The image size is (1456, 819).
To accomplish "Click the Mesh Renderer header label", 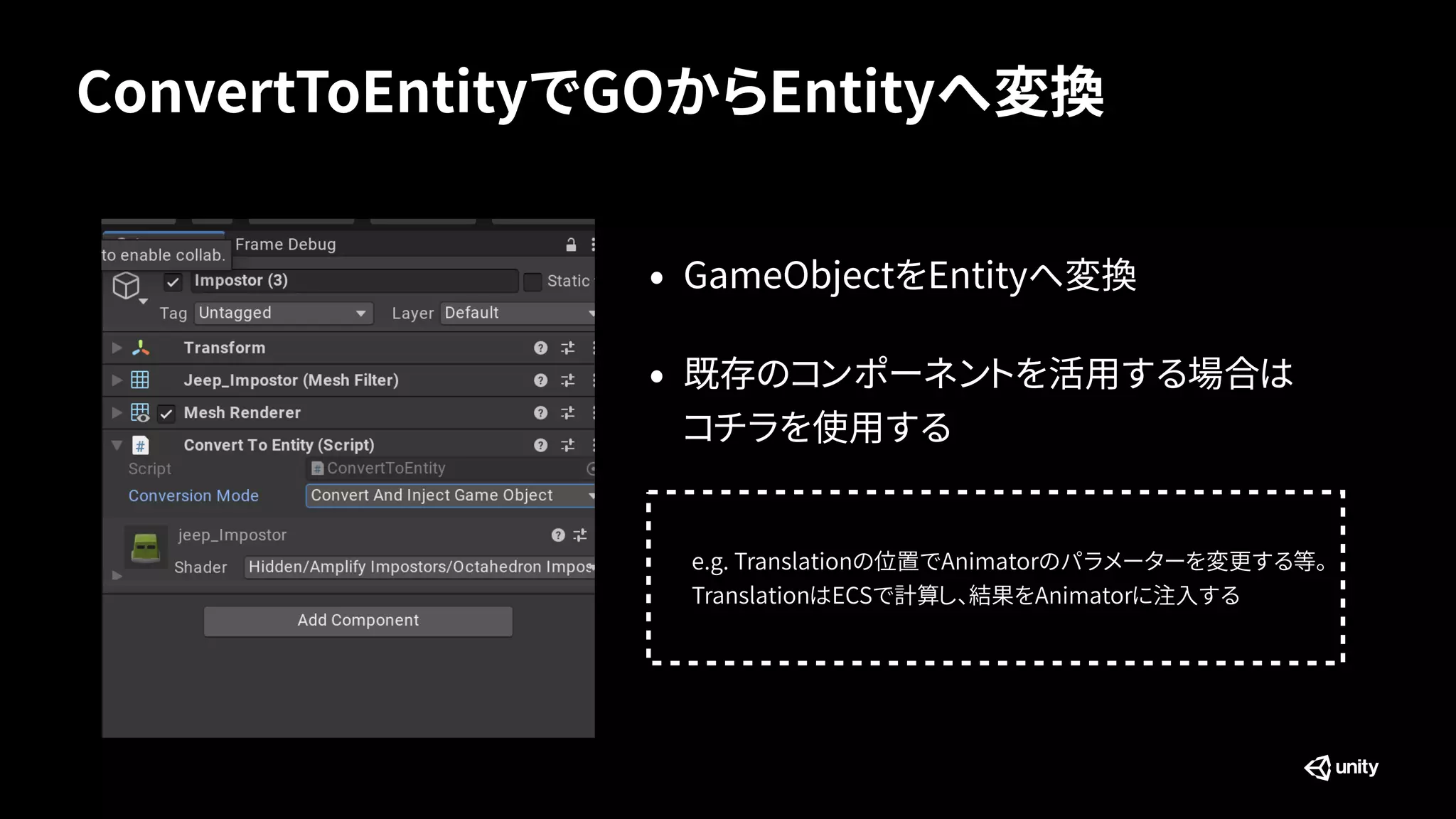I will tap(242, 412).
